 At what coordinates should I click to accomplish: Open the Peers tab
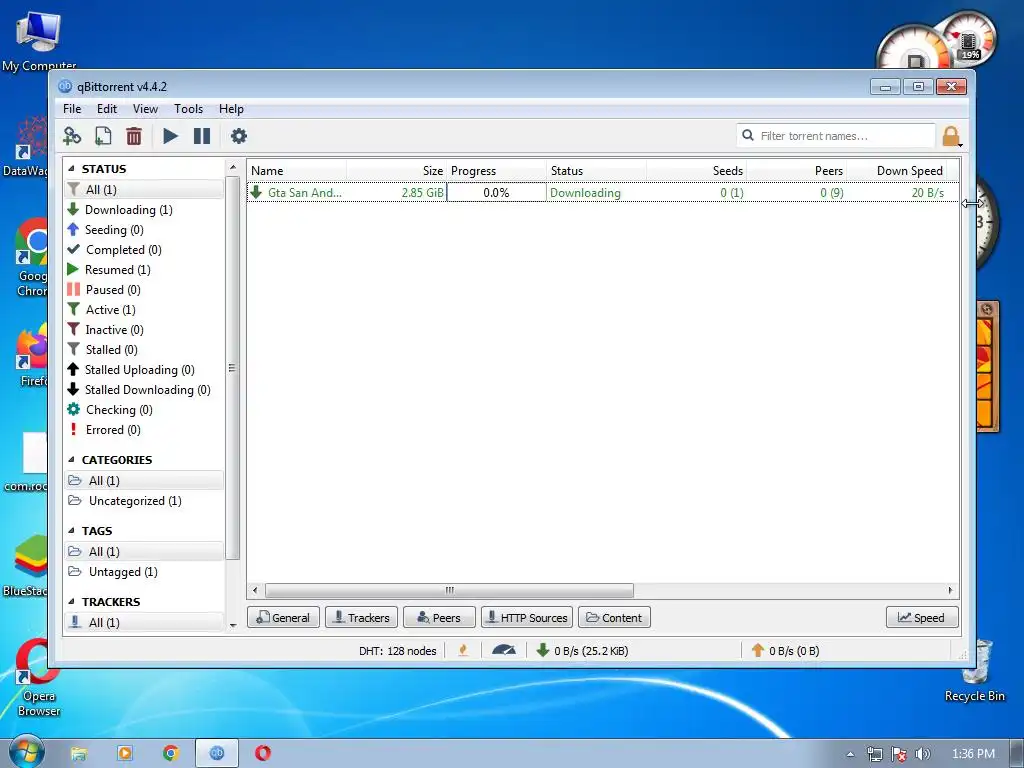pyautogui.click(x=439, y=618)
